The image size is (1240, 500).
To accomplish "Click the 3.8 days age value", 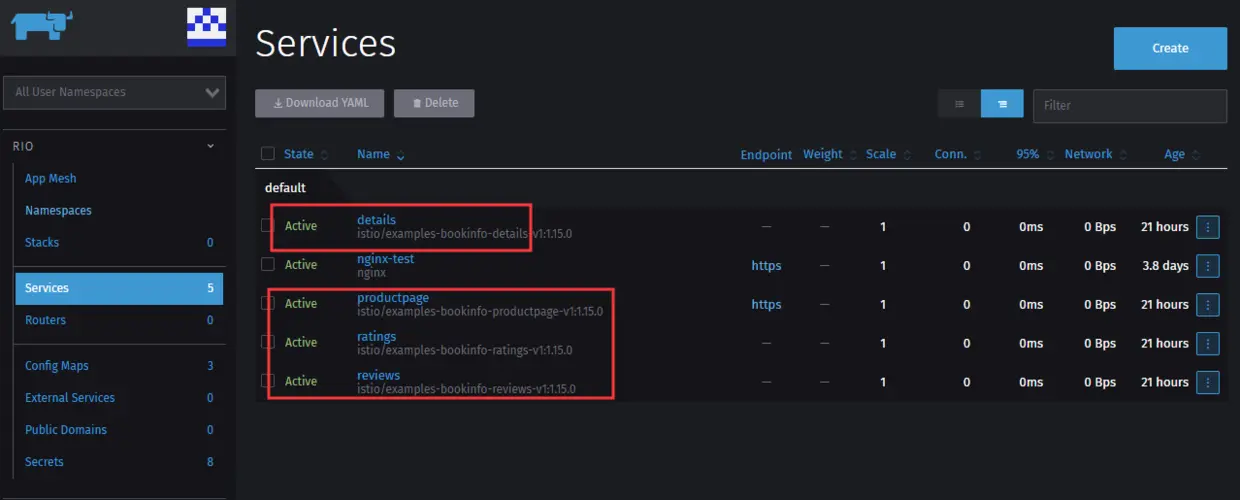I will pos(1164,266).
